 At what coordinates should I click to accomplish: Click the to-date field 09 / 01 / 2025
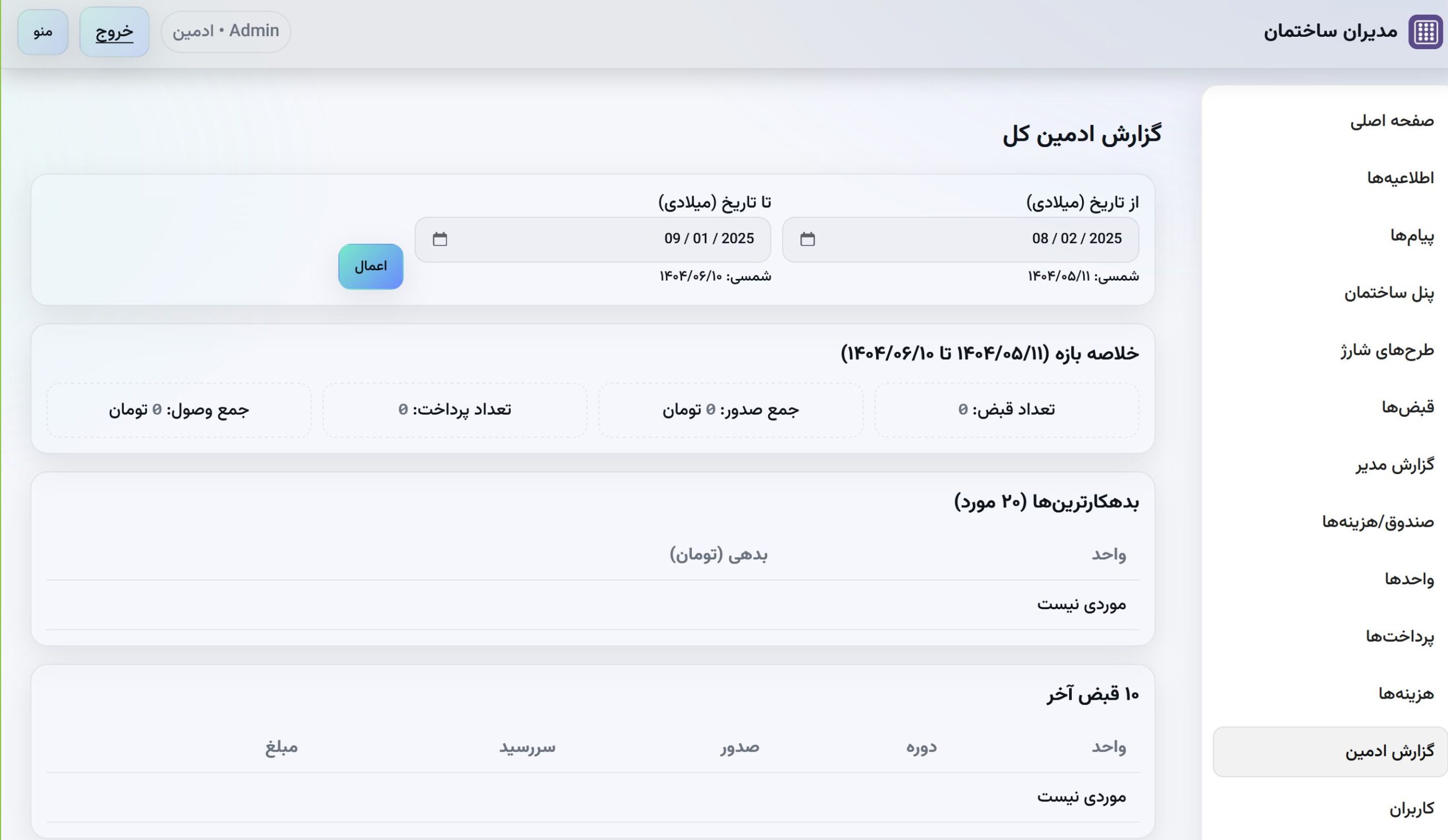tap(592, 239)
